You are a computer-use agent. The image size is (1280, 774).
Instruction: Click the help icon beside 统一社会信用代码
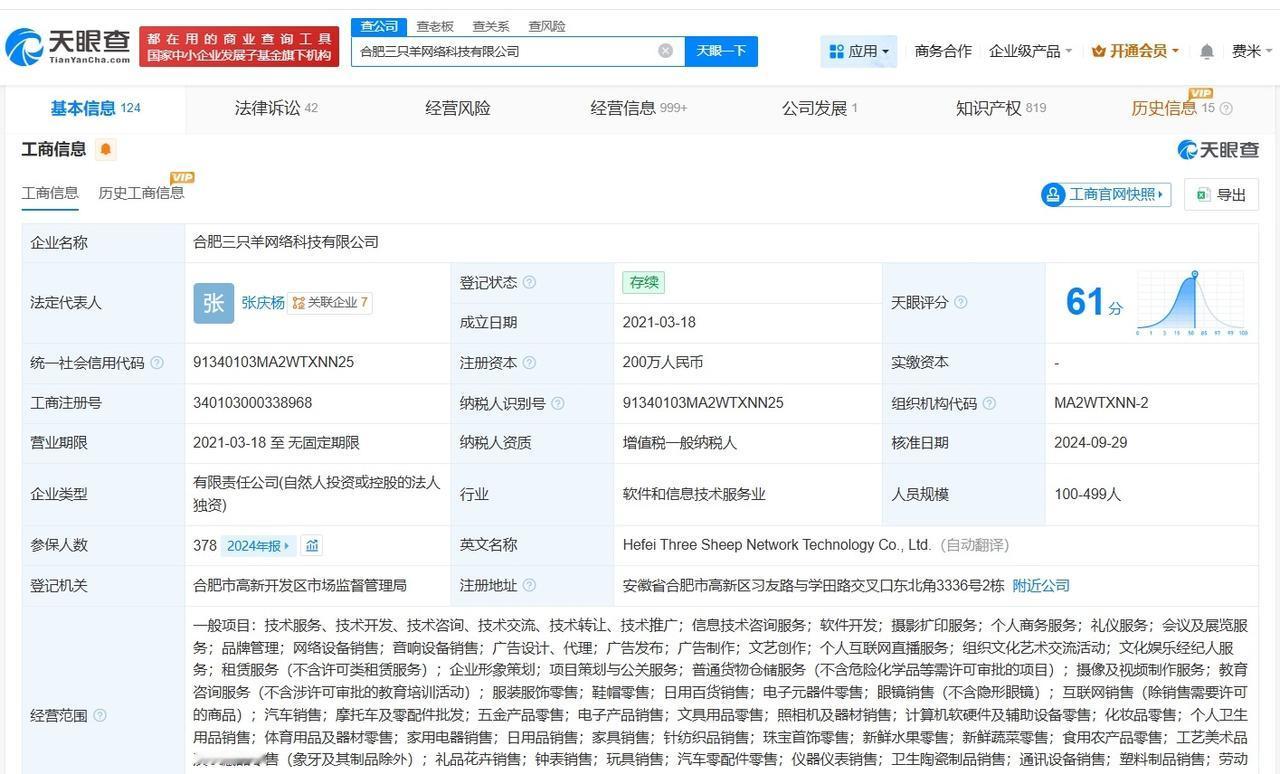coord(157,363)
